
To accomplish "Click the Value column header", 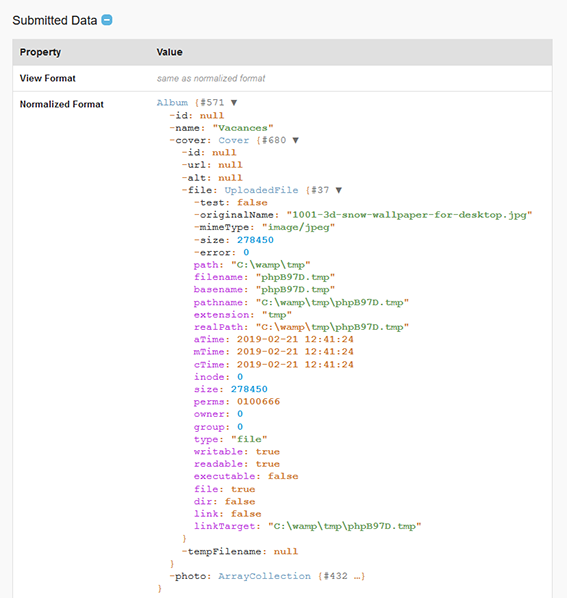I will click(169, 52).
